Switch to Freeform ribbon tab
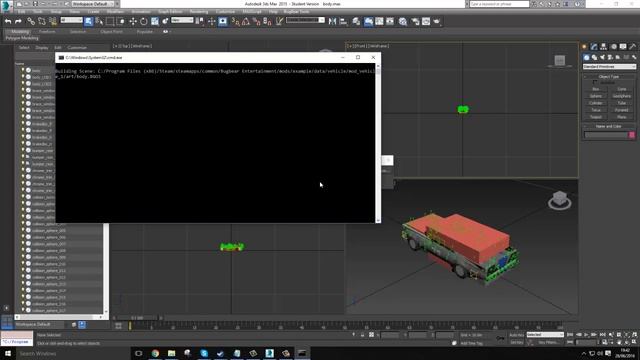 pyautogui.click(x=47, y=31)
